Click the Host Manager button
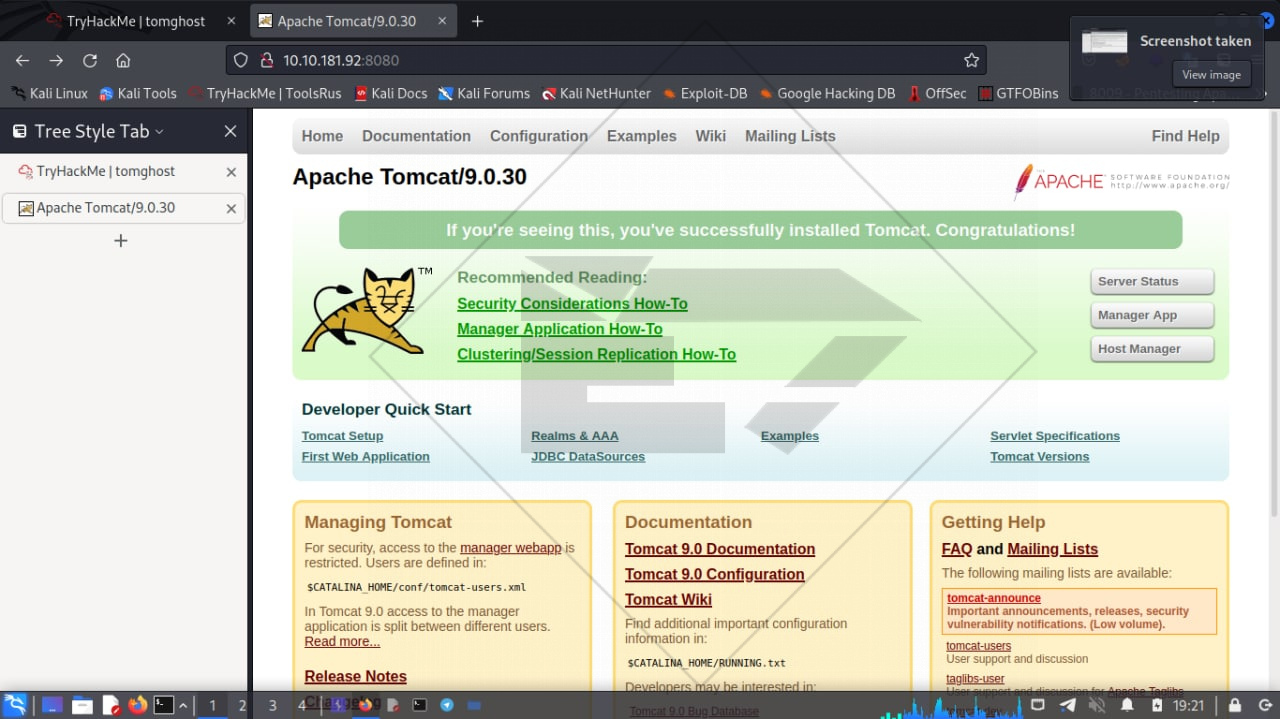Image resolution: width=1280 pixels, height=719 pixels. (1152, 349)
